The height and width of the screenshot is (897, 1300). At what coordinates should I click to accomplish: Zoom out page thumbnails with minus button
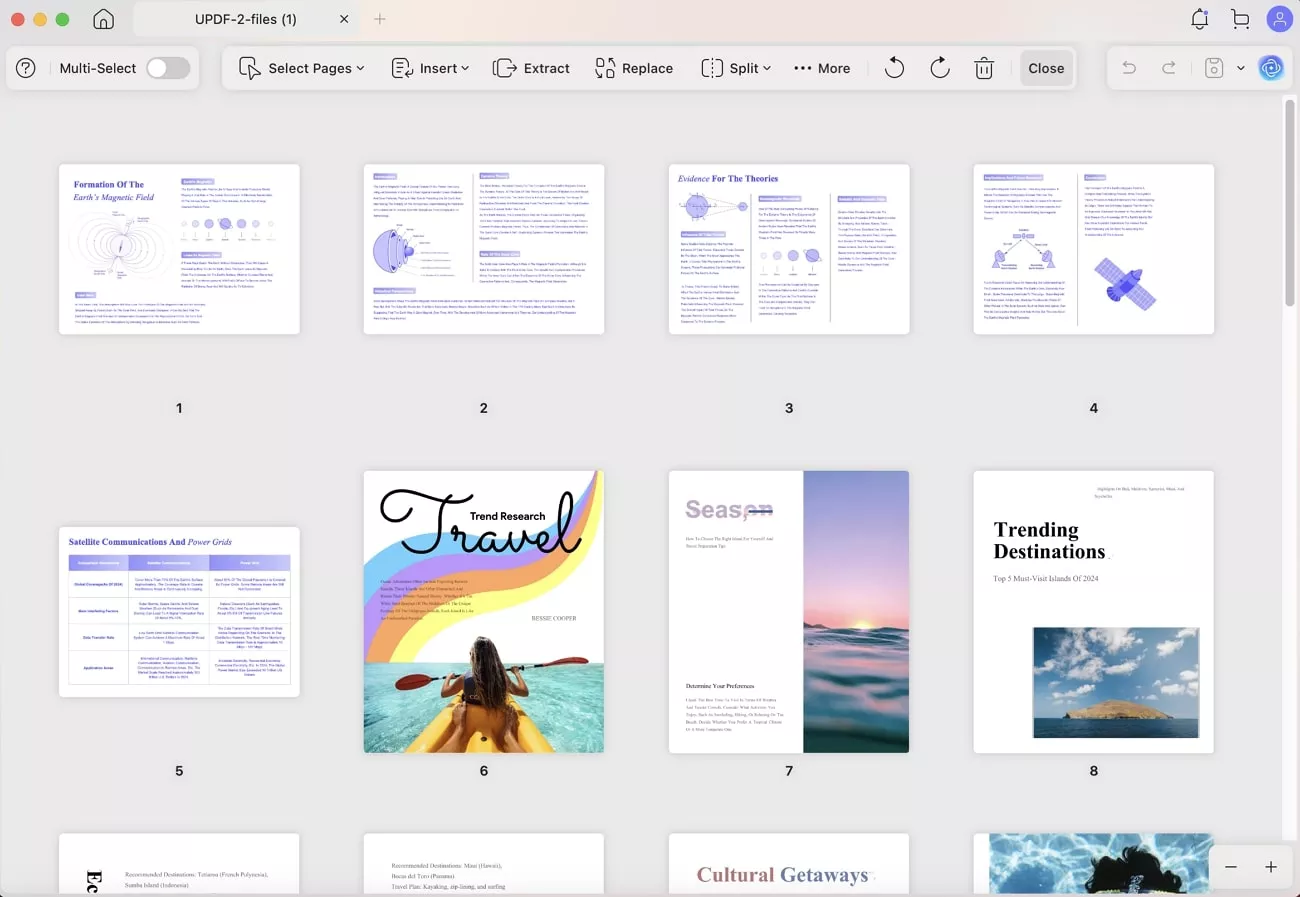(1231, 867)
